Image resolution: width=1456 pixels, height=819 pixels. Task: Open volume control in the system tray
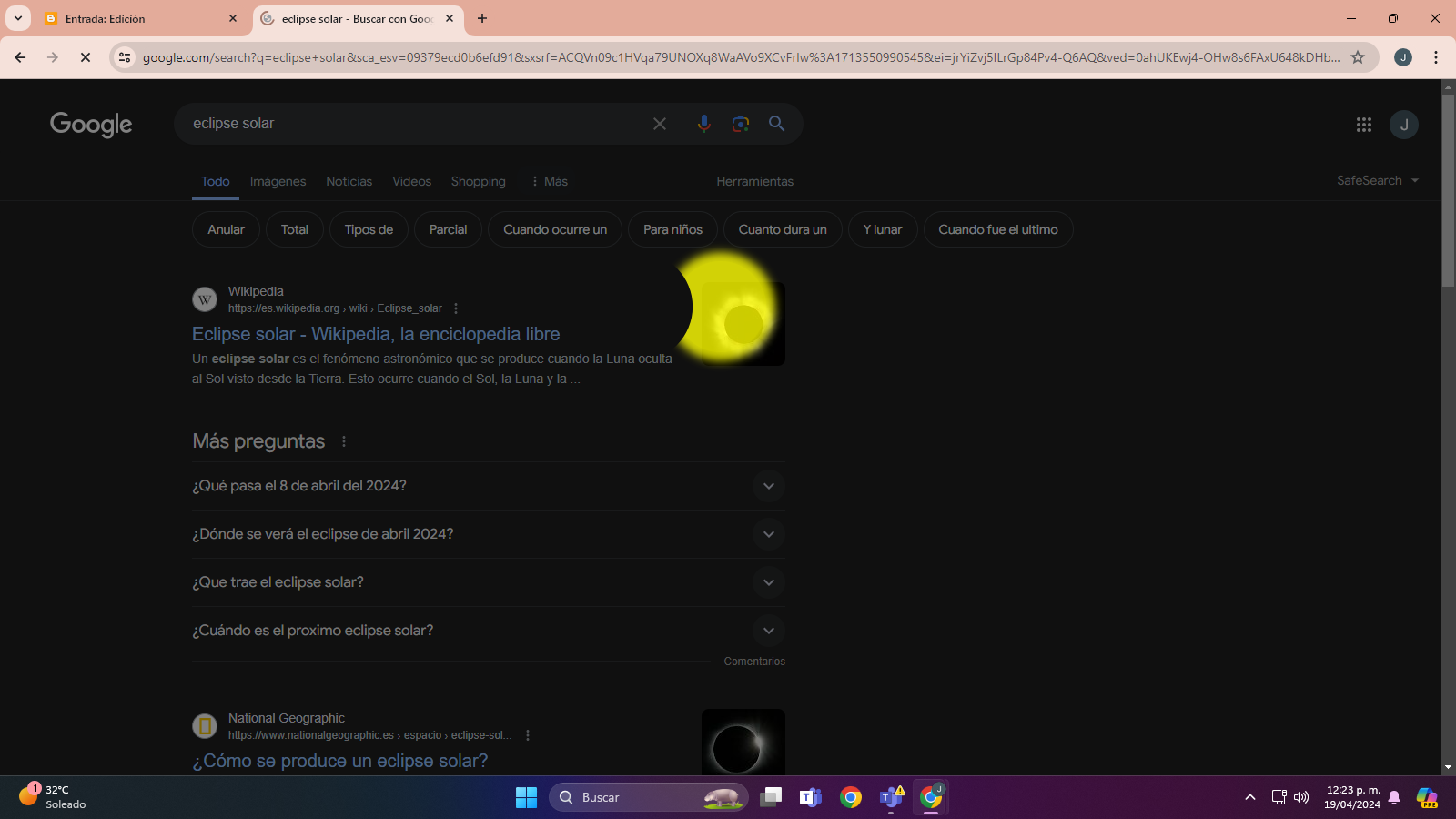tap(1301, 797)
